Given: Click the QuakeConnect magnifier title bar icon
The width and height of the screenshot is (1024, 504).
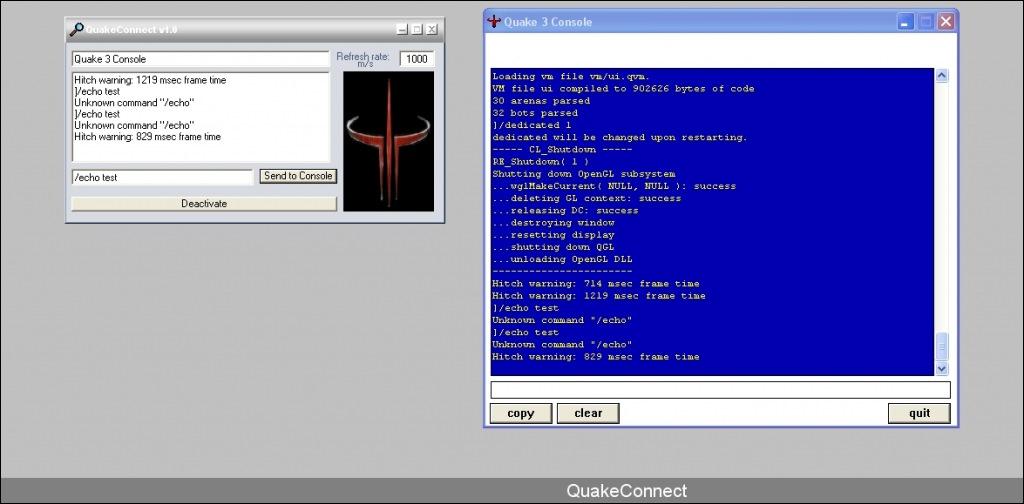Looking at the screenshot, I should coord(76,30).
